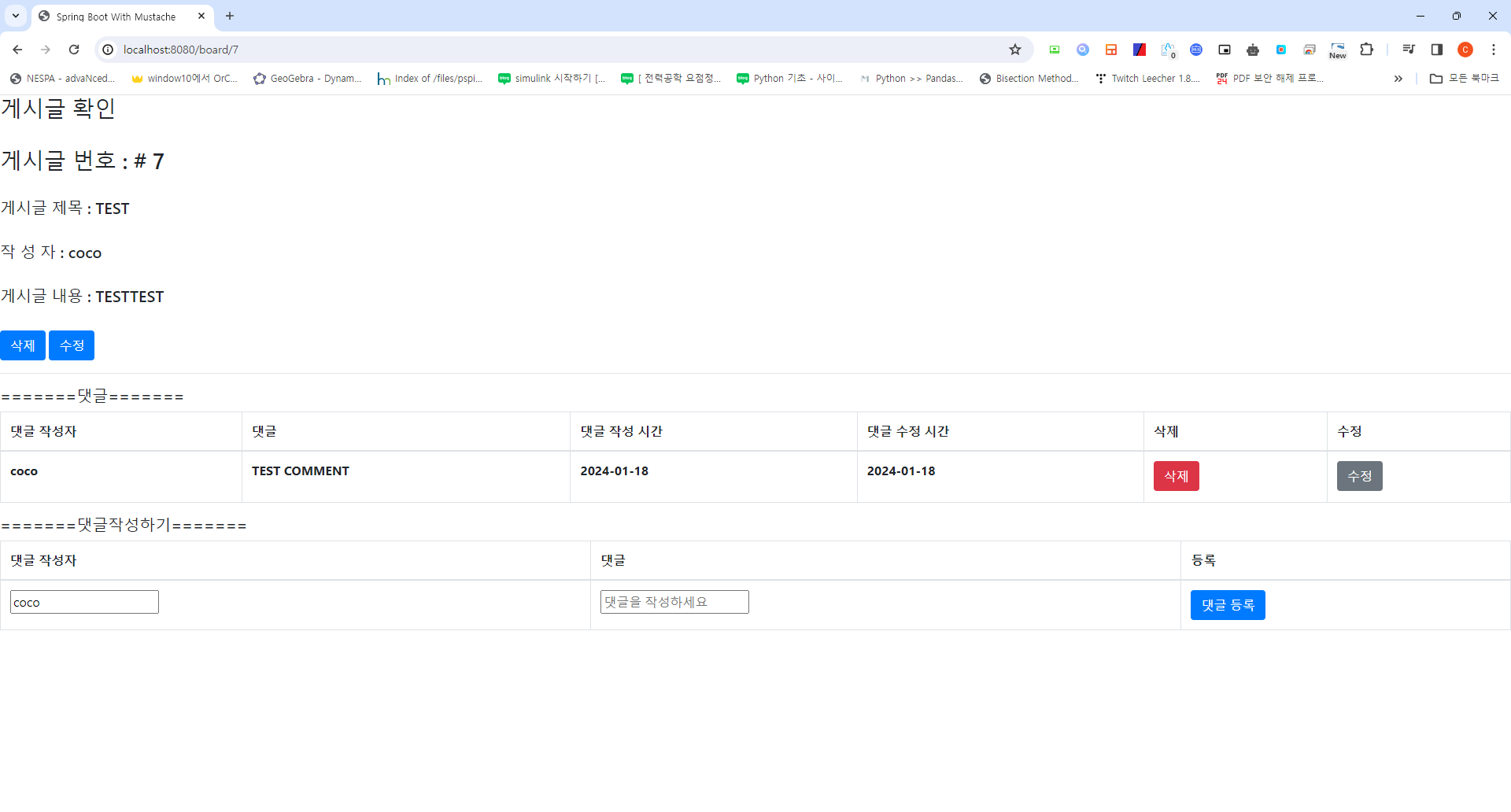Click the blue magnifier extension icon
Viewport: 1511px width, 812px height.
1083,50
